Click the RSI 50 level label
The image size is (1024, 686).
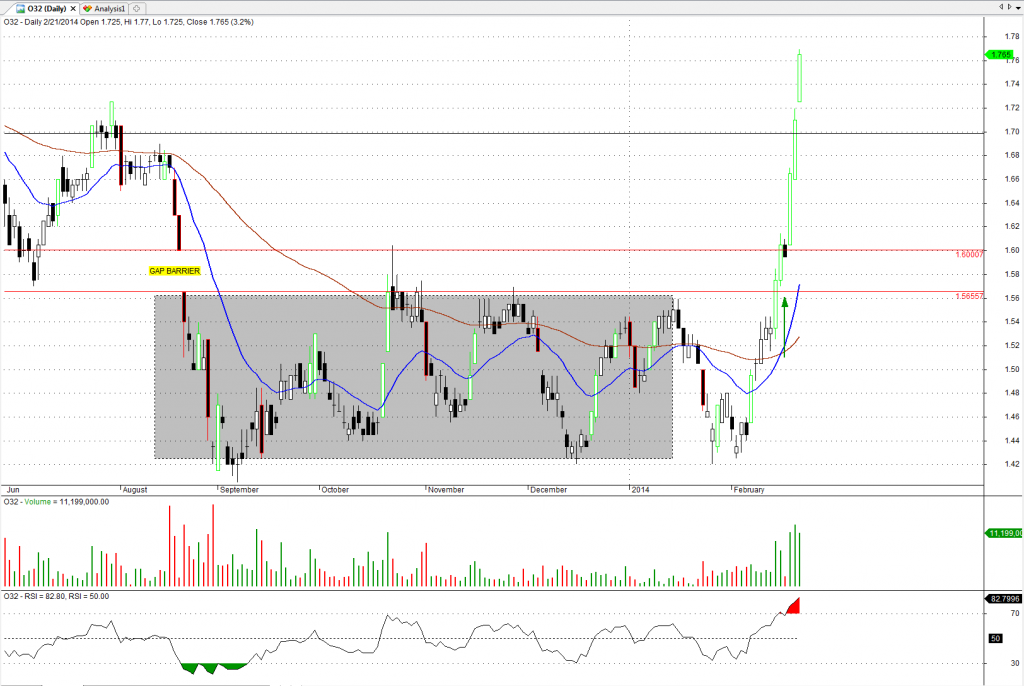(995, 637)
